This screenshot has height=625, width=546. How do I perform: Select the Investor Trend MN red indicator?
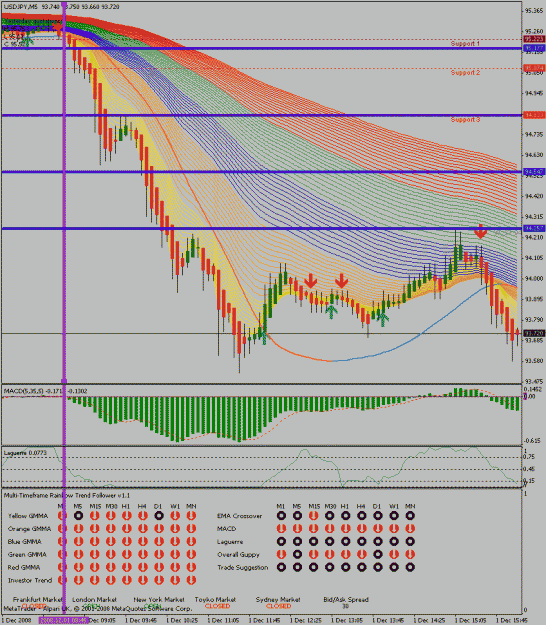coord(191,580)
